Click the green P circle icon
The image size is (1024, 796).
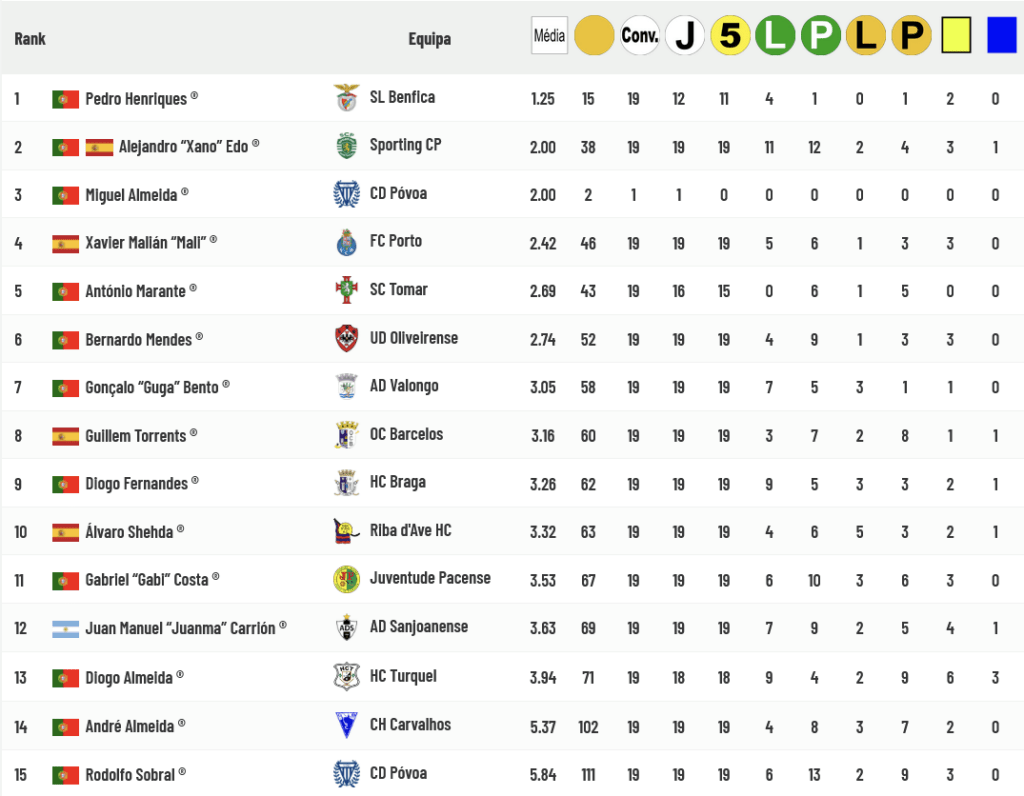pyautogui.click(x=821, y=36)
